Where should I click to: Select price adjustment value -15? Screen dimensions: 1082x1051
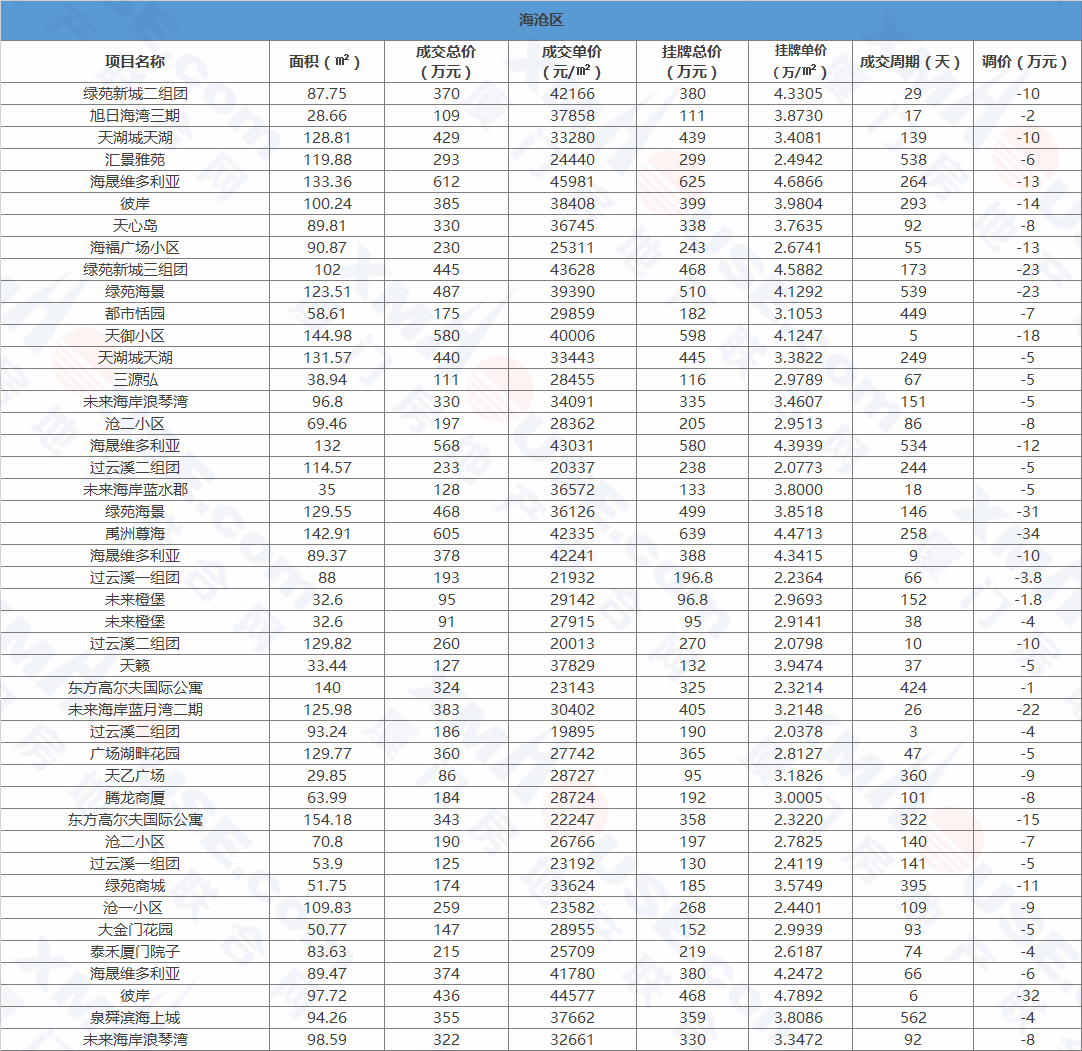click(1027, 820)
